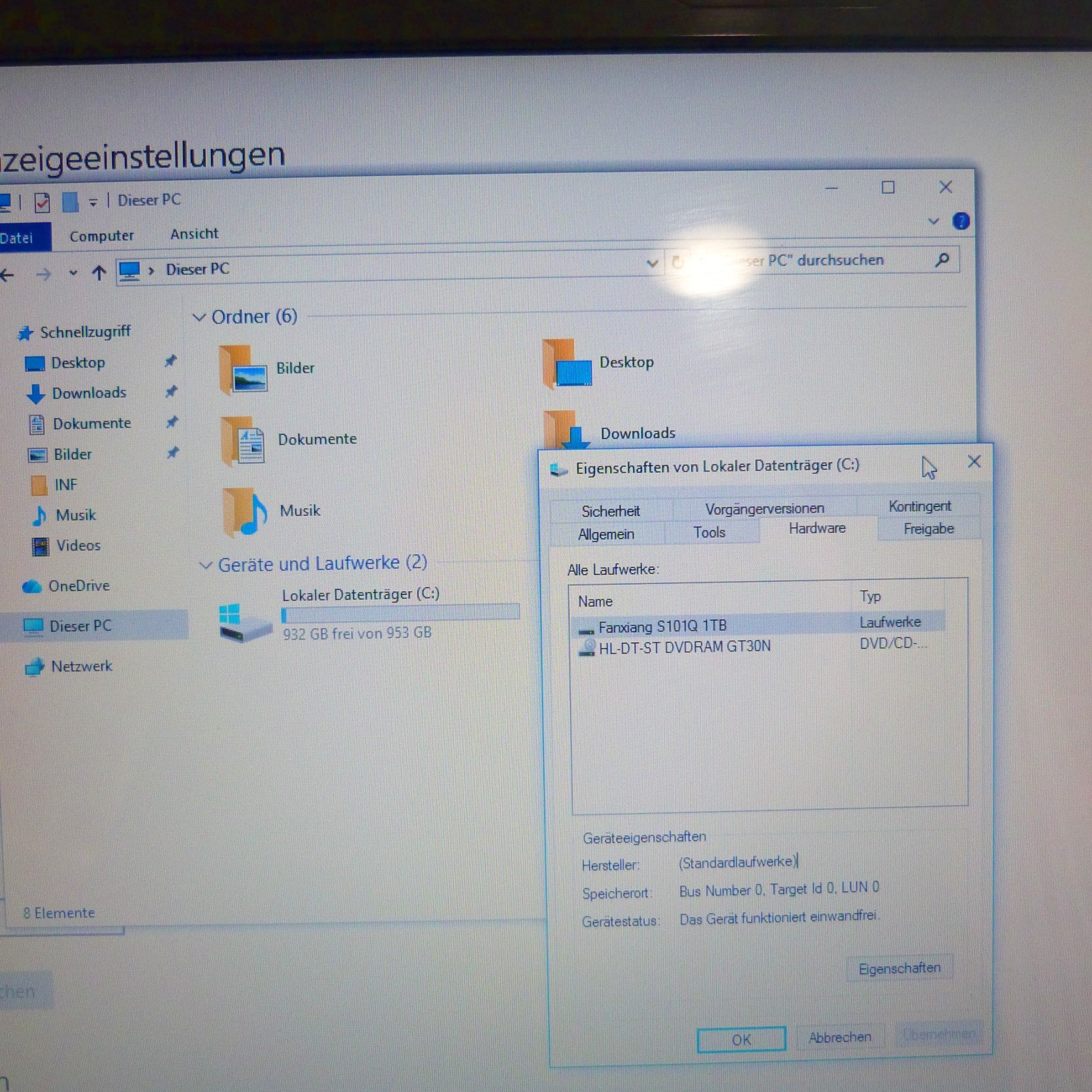Open the Bilder folder icon in main pane

pos(244,370)
